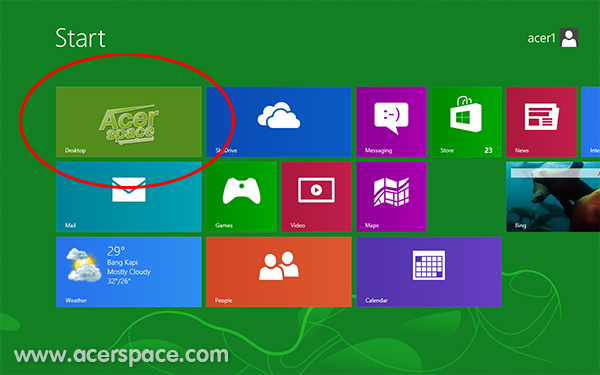This screenshot has height=375, width=600.
Task: Click the www.acerspace.com watermark text
Action: 121,355
